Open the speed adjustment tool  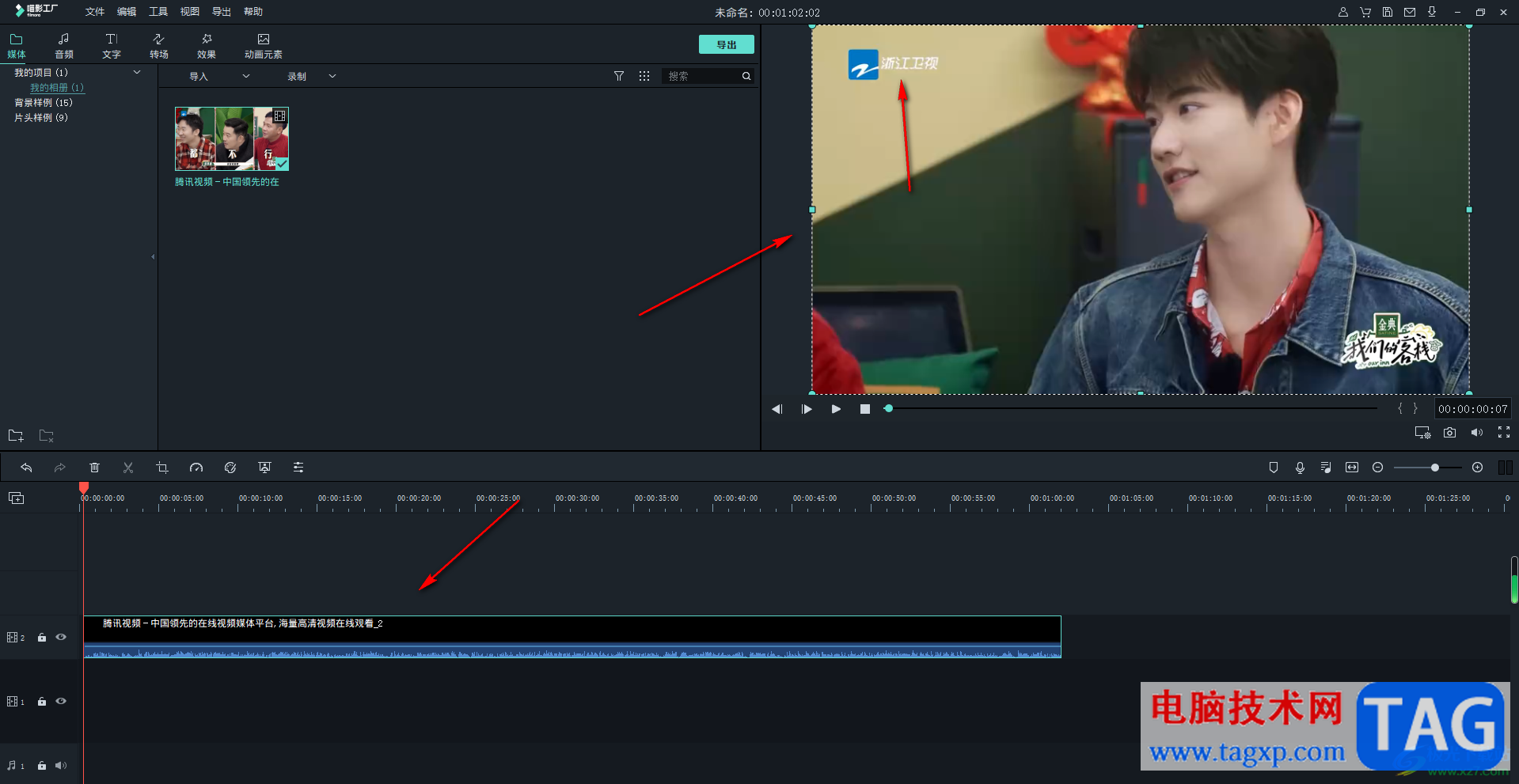click(196, 468)
